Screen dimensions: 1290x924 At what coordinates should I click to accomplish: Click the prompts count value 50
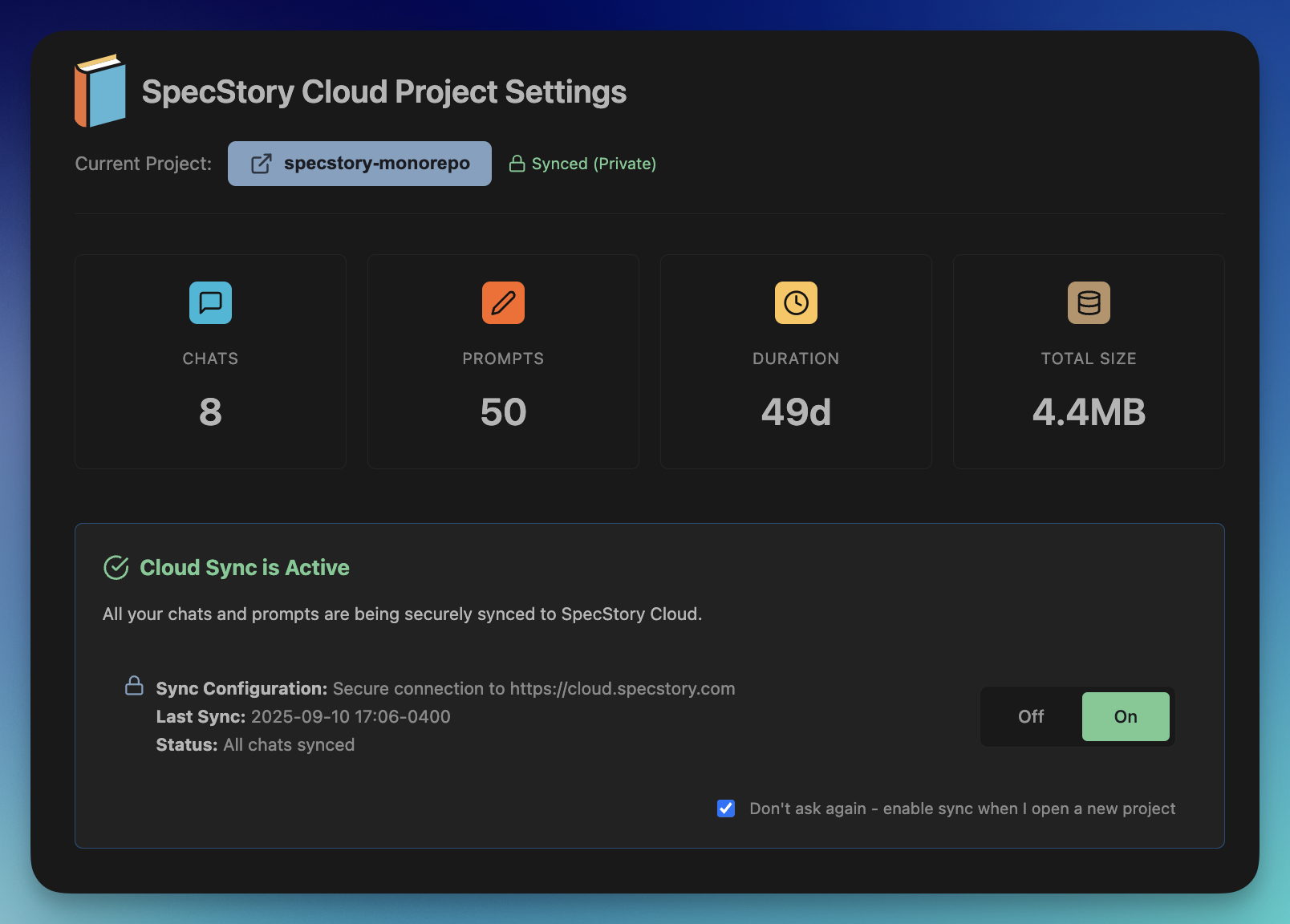click(x=503, y=412)
